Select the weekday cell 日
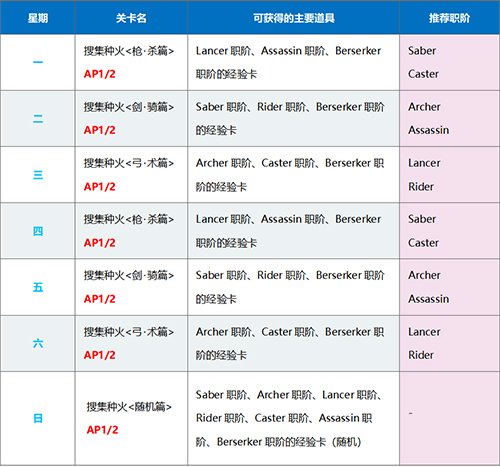Screen dimensions: 500x467 (x=38, y=418)
